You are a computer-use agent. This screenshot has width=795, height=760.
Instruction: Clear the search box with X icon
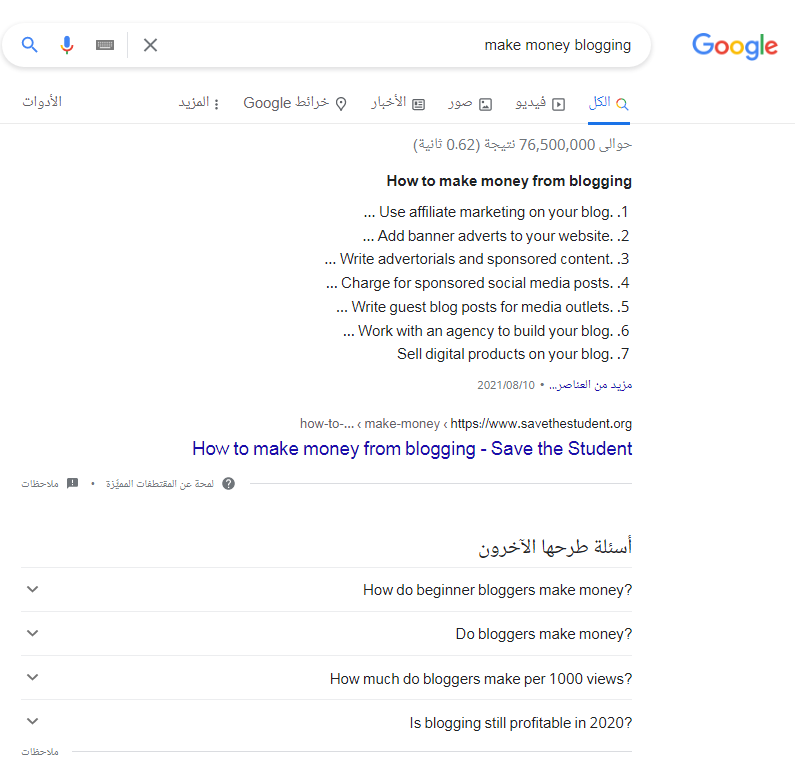pos(150,45)
